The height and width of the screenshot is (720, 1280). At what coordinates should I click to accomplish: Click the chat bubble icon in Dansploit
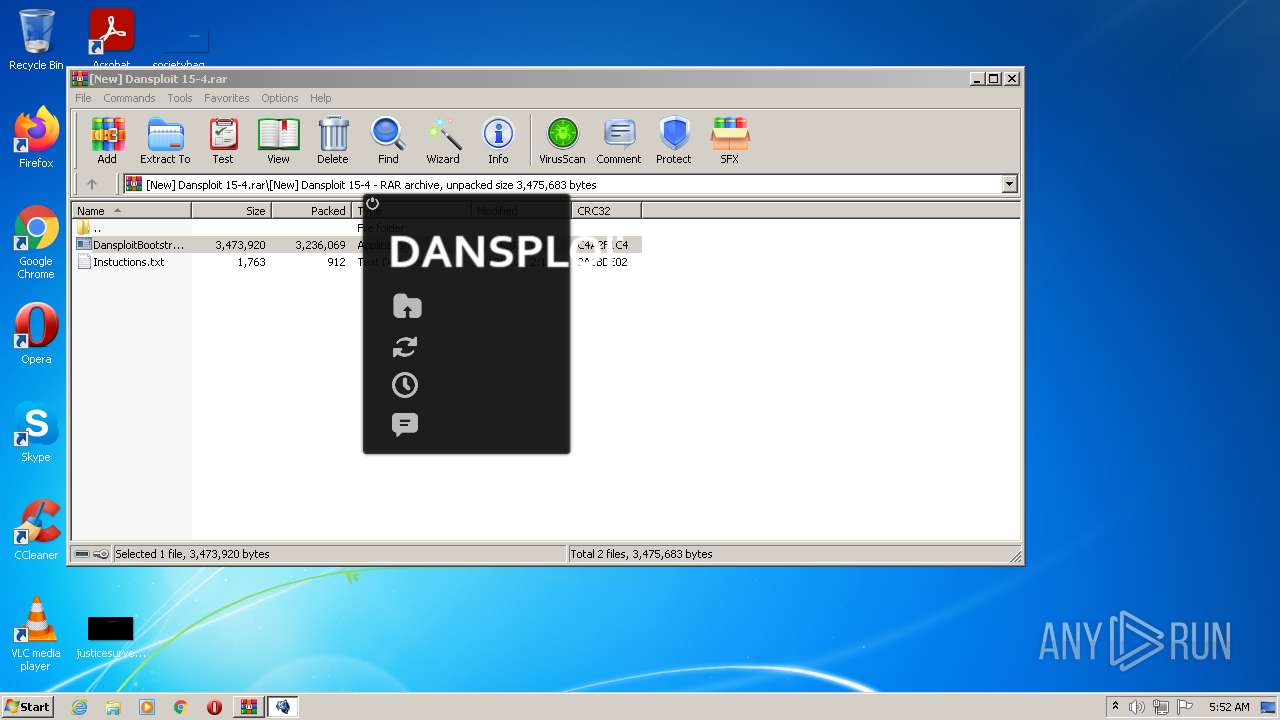tap(405, 425)
